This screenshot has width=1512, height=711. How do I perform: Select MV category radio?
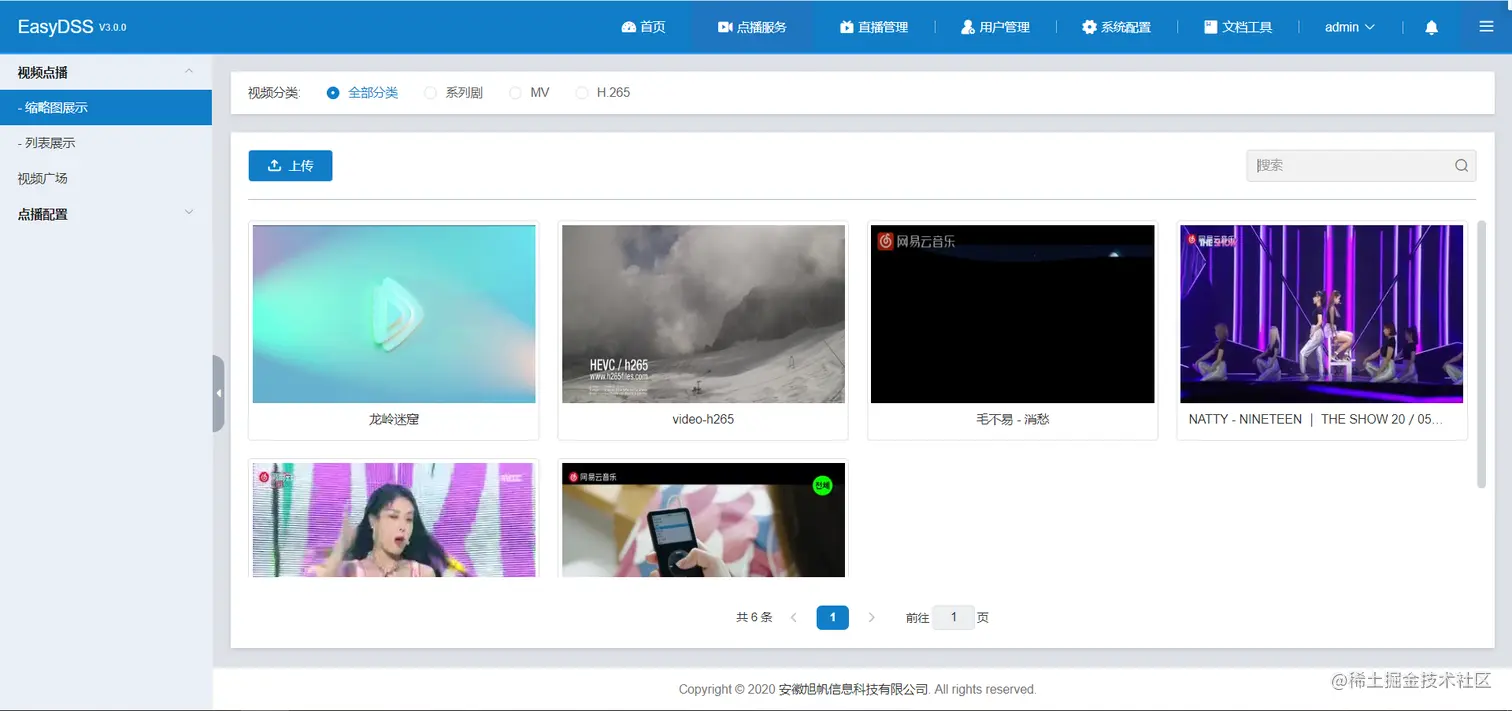point(515,92)
